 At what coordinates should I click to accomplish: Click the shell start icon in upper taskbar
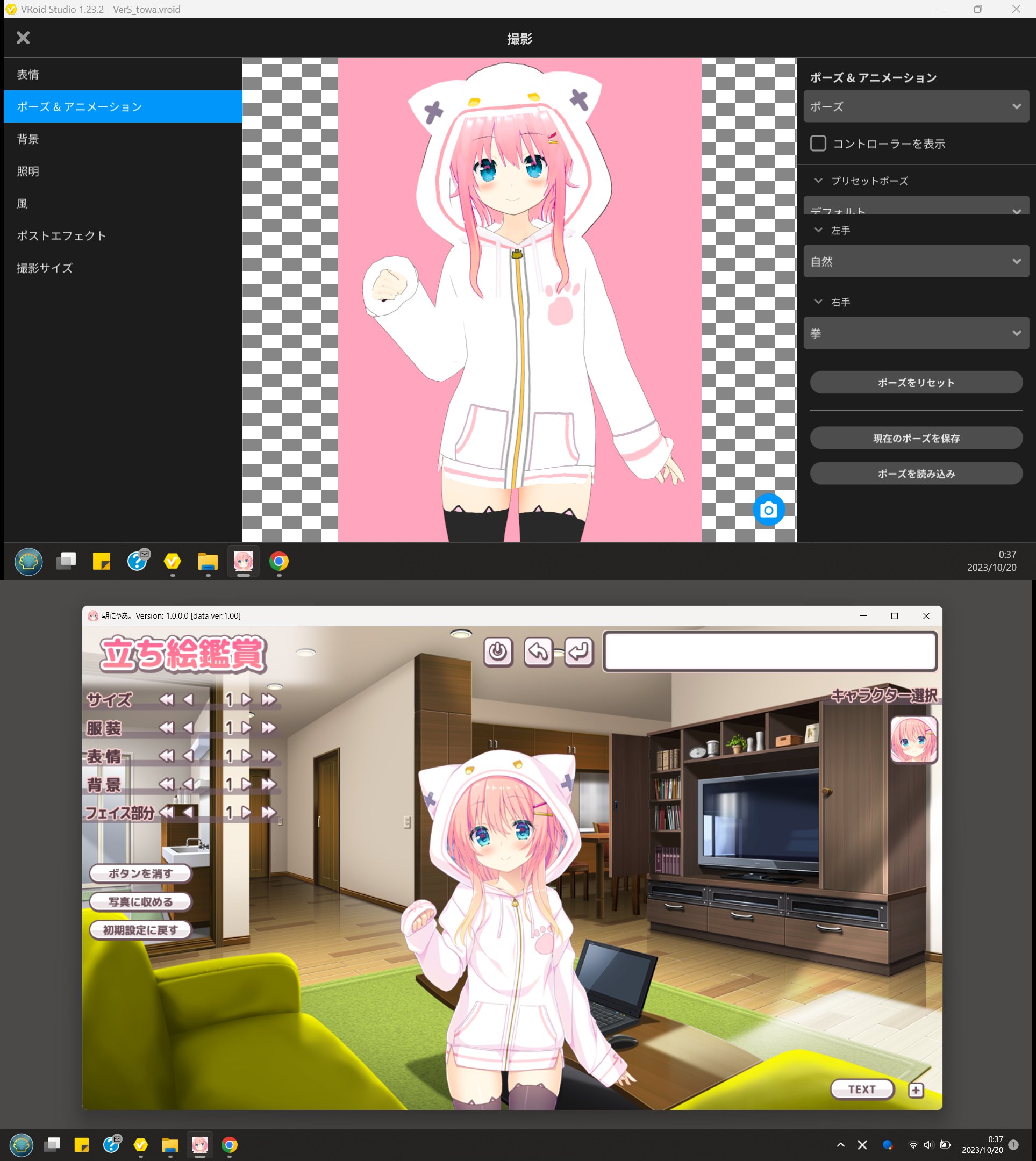[28, 562]
